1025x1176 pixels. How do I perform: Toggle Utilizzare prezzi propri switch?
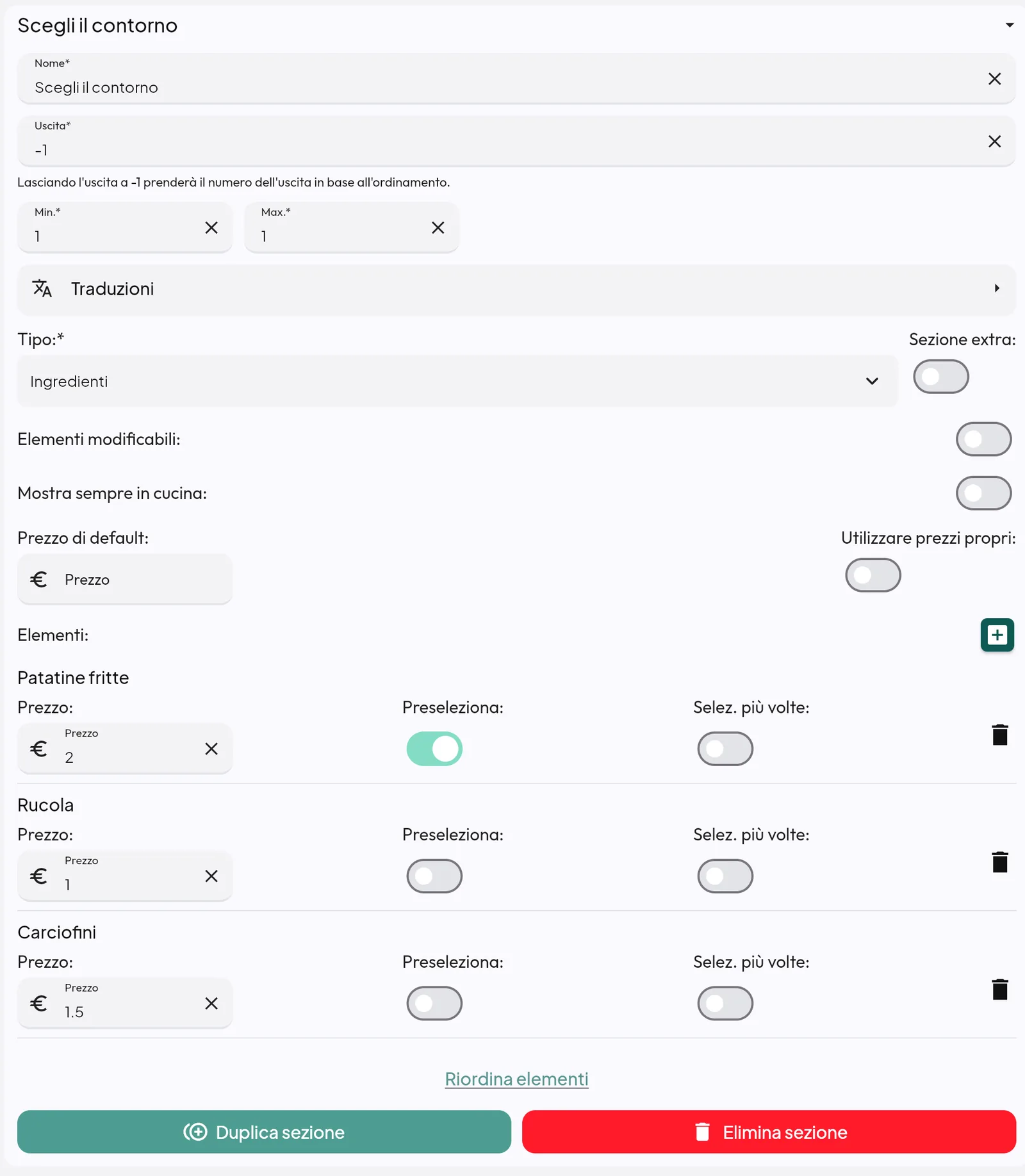pos(873,575)
